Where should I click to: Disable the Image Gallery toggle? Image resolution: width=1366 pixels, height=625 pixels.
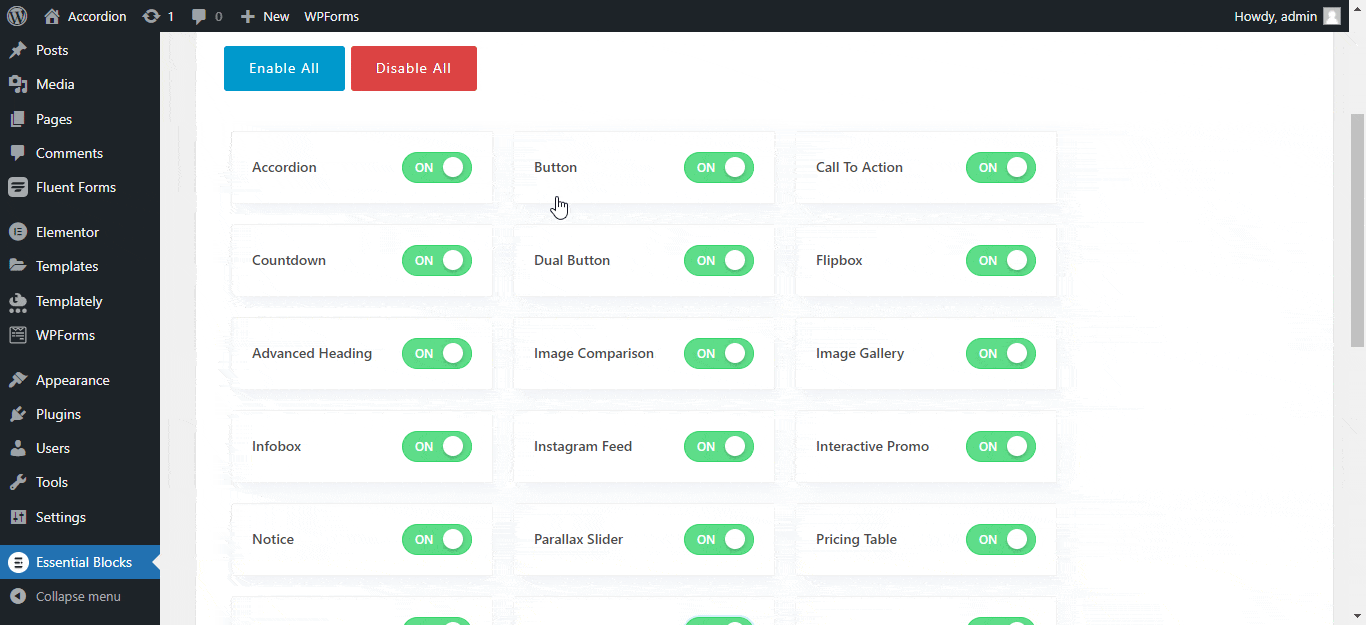click(1001, 353)
